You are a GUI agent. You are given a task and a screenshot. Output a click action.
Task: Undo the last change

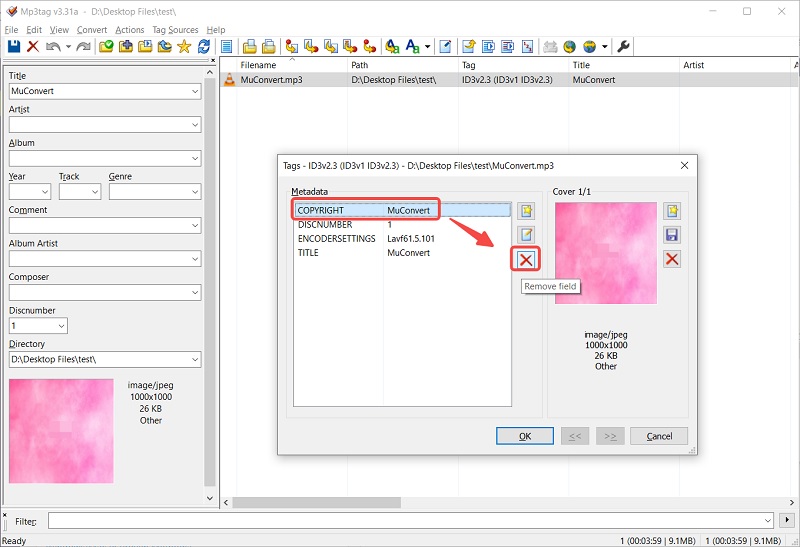(x=53, y=46)
